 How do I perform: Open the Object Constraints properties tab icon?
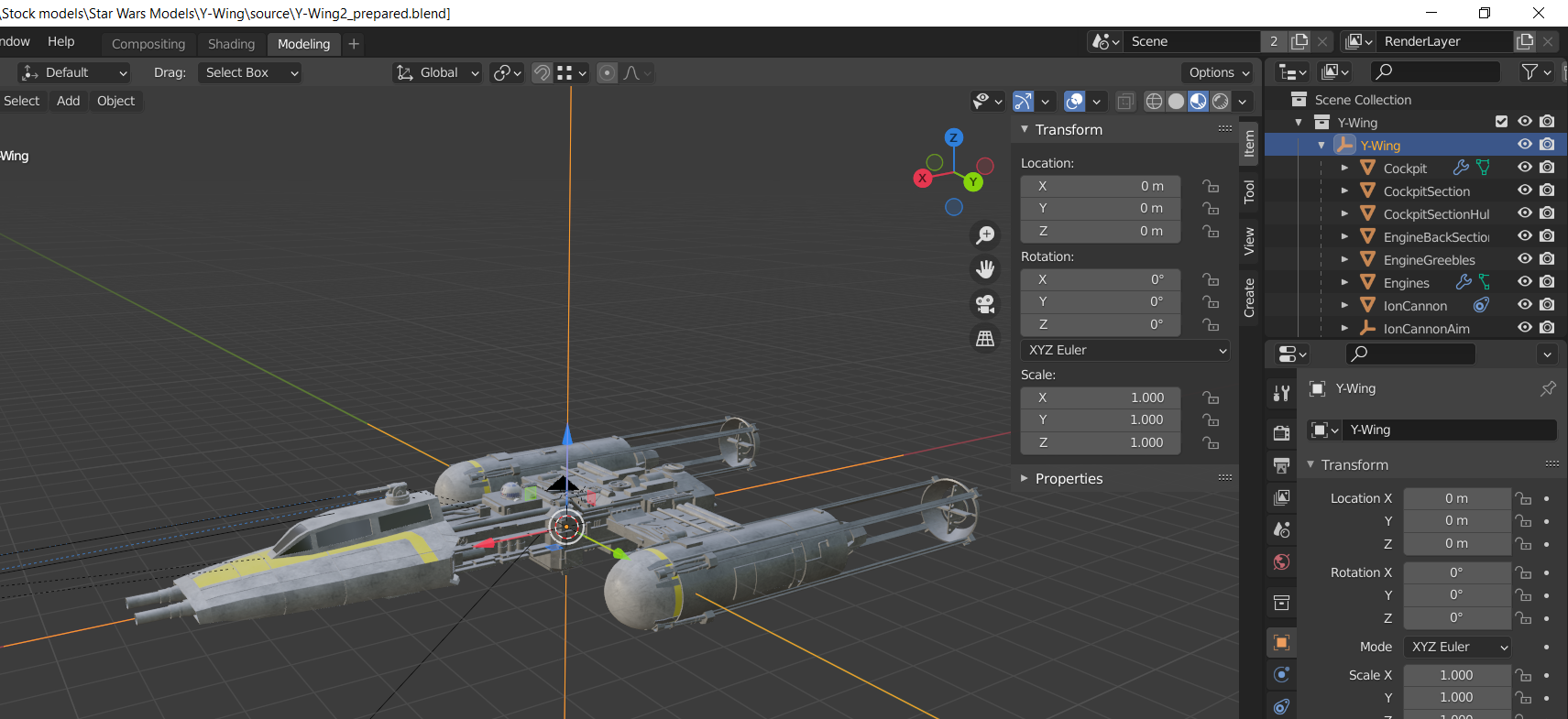coord(1282,706)
